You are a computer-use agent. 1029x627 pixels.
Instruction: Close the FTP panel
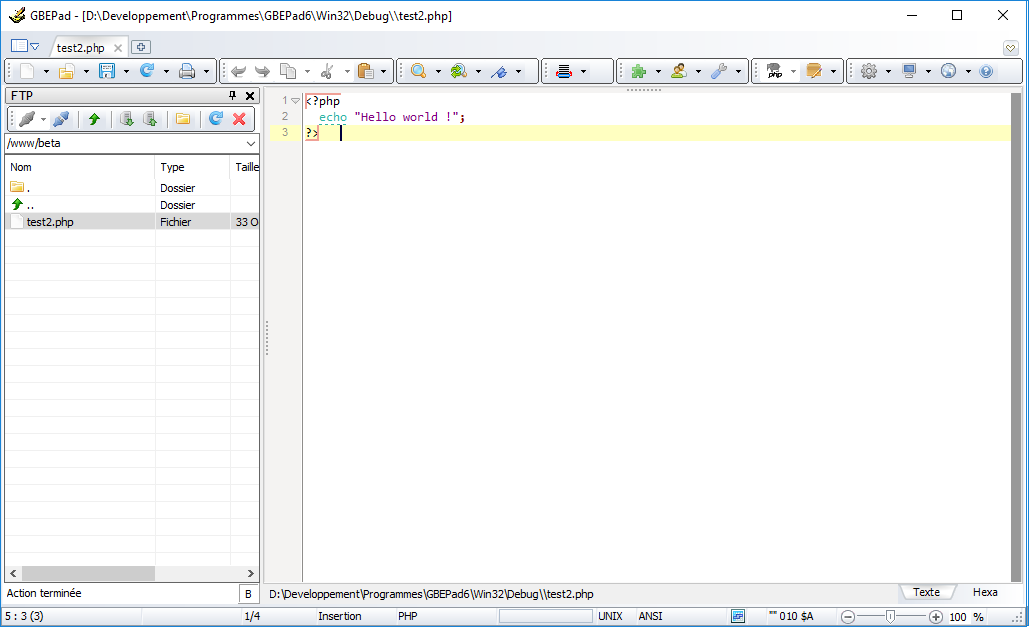tap(250, 96)
